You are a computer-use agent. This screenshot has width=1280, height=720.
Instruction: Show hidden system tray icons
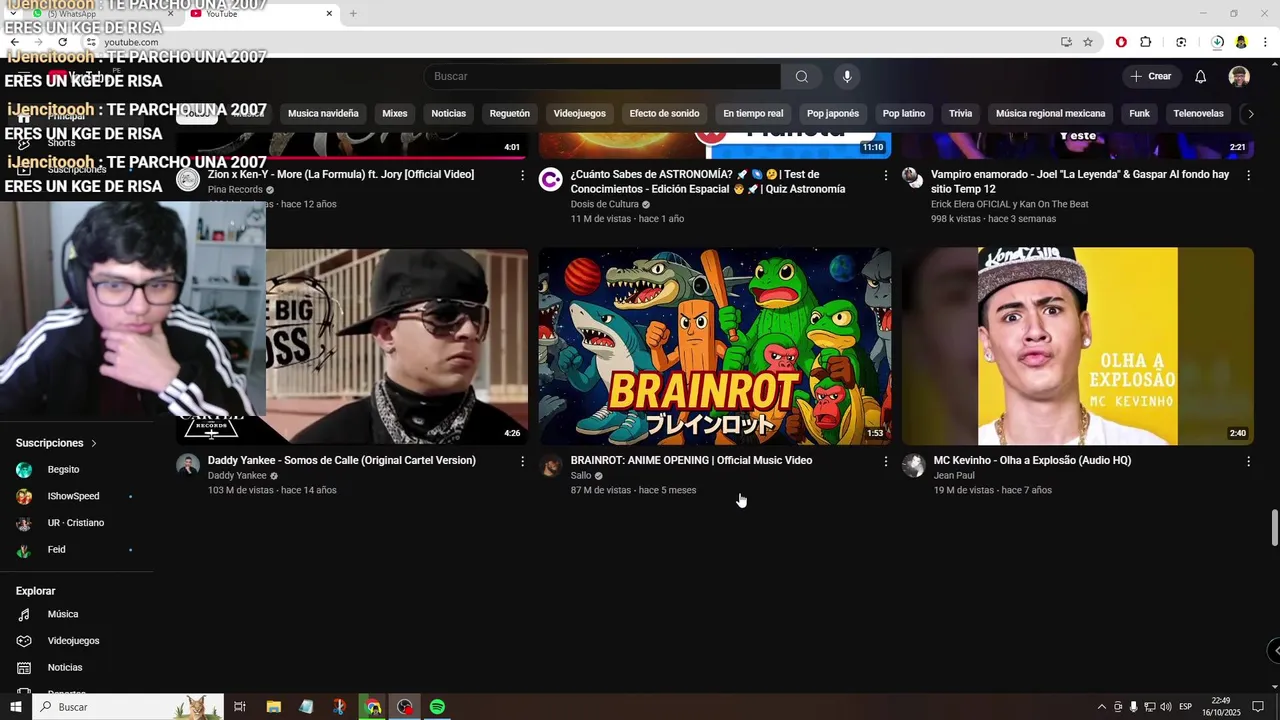pyautogui.click(x=1102, y=707)
